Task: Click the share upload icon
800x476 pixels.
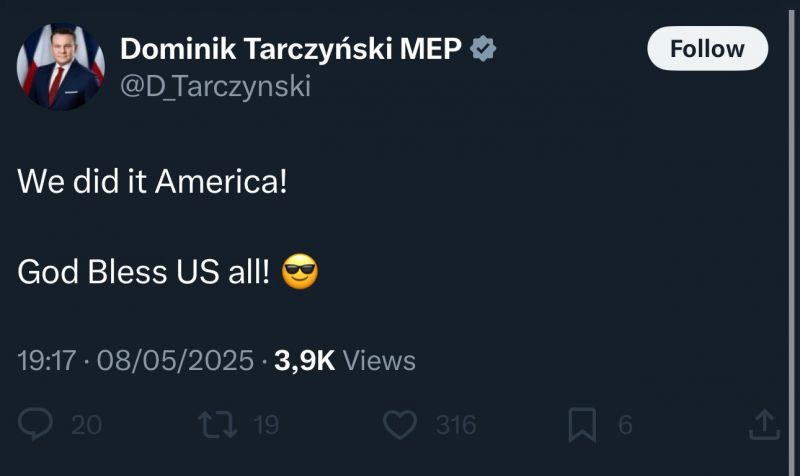Action: coord(764,424)
